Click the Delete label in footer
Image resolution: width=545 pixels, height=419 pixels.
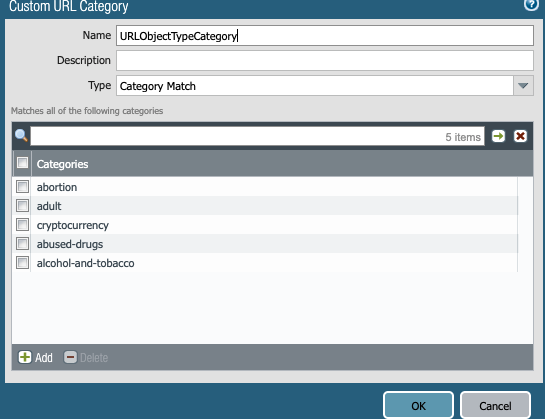click(x=94, y=357)
